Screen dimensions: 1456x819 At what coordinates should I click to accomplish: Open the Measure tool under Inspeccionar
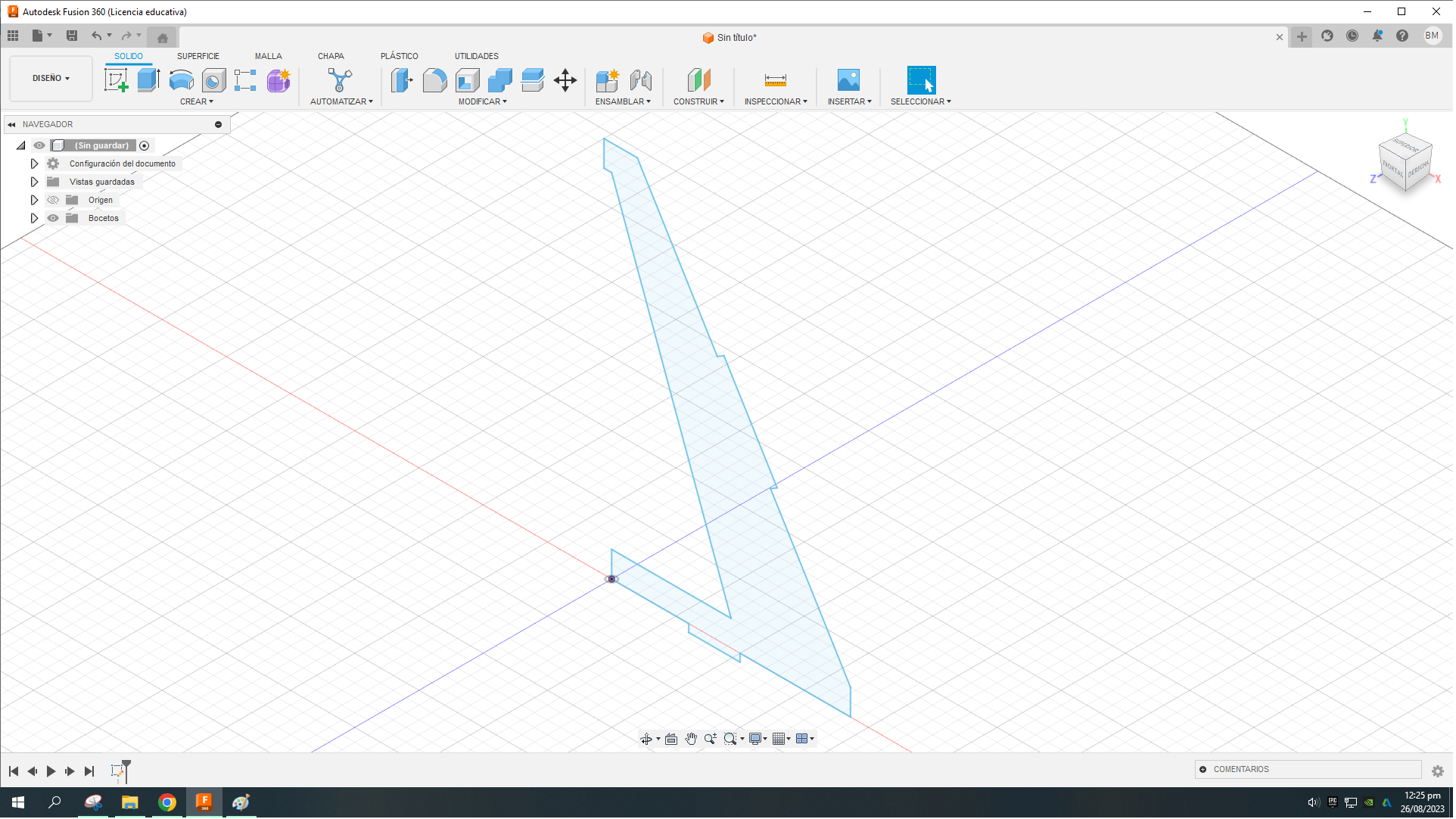coord(775,80)
